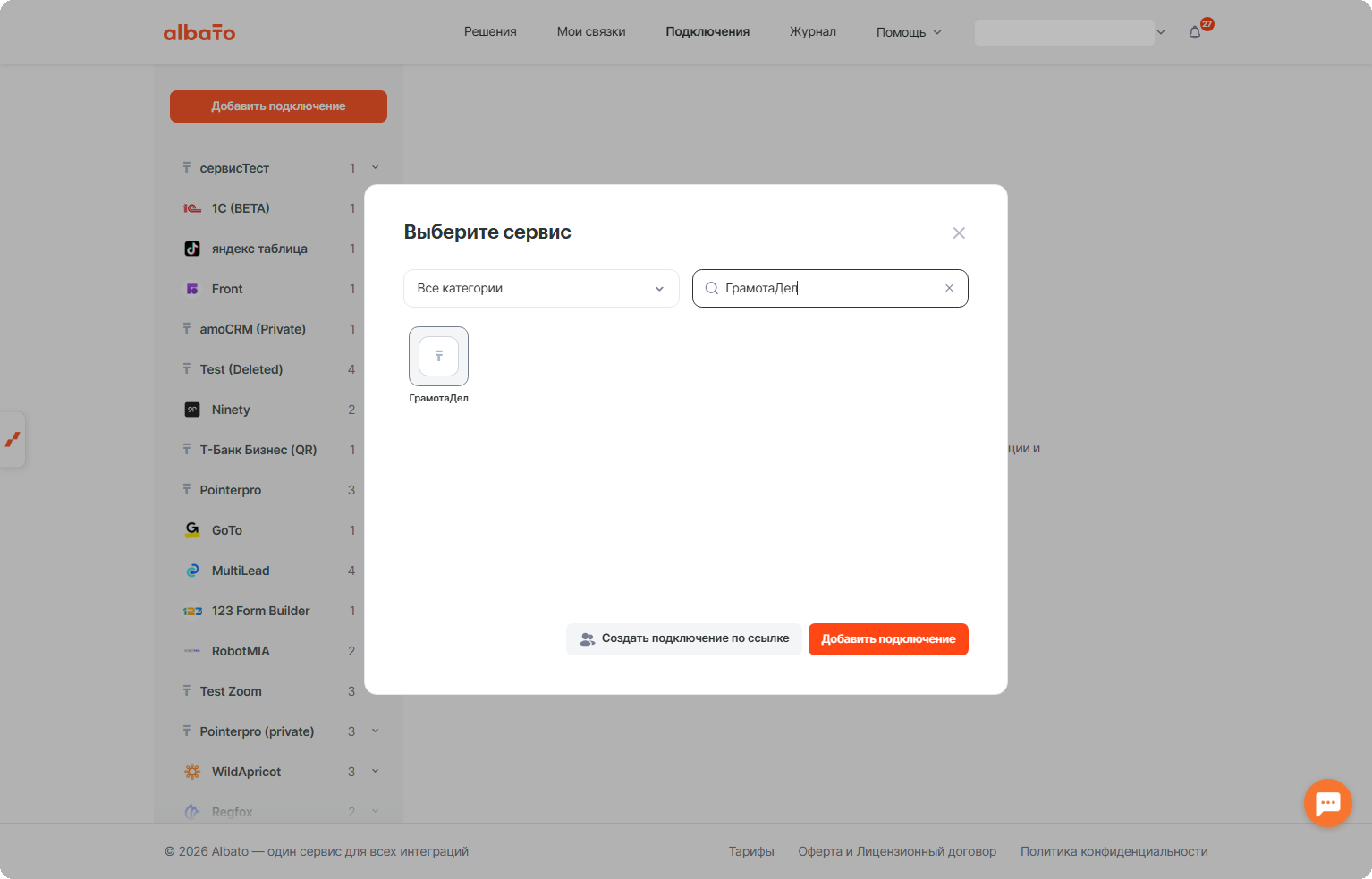Click the MultiLead service icon
Image resolution: width=1372 pixels, height=879 pixels.
(192, 571)
